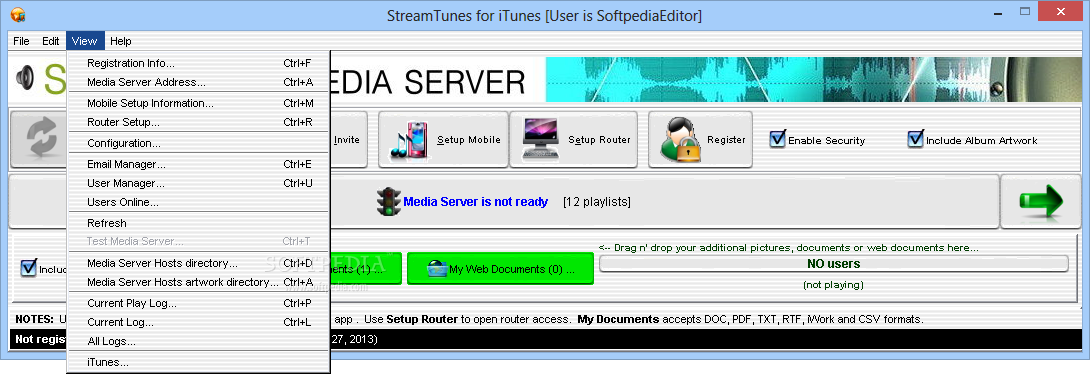The image size is (1090, 374).
Task: Click the StreamTunes app icon in title bar
Action: coord(18,15)
